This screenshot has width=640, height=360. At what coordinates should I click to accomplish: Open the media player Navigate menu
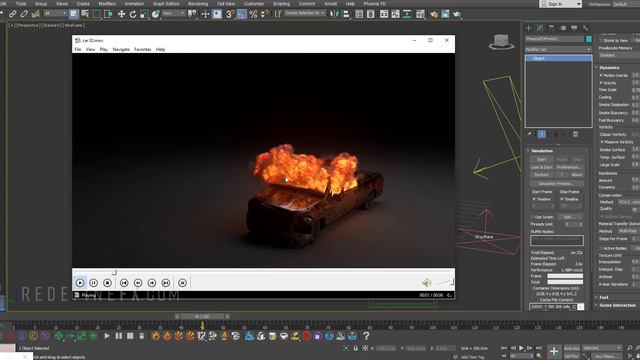pyautogui.click(x=121, y=49)
